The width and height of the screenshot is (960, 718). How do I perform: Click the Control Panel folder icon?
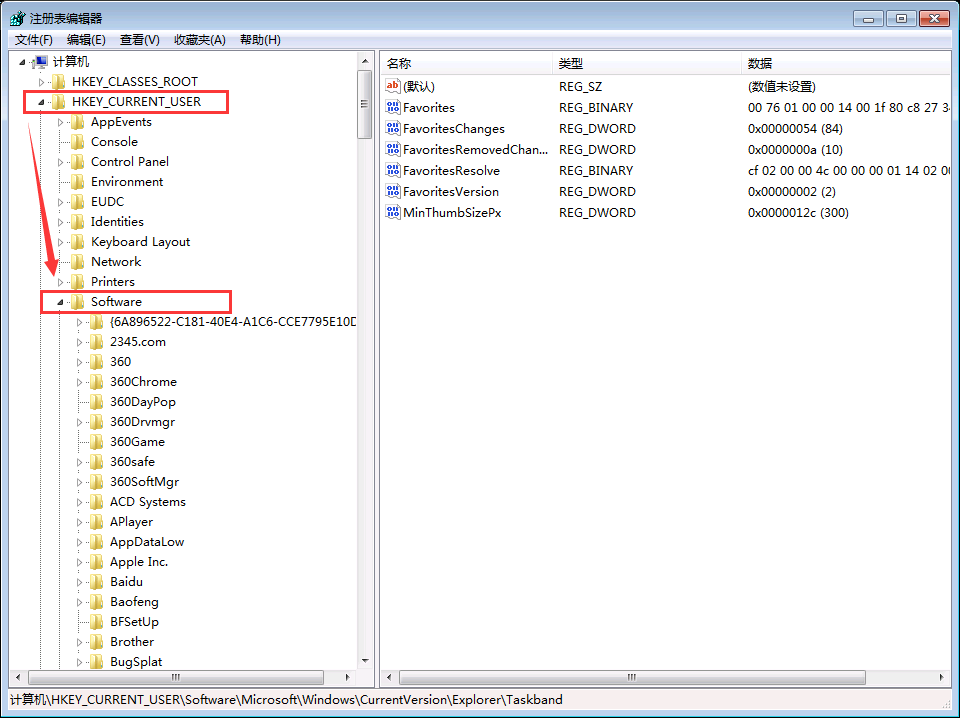coord(77,161)
